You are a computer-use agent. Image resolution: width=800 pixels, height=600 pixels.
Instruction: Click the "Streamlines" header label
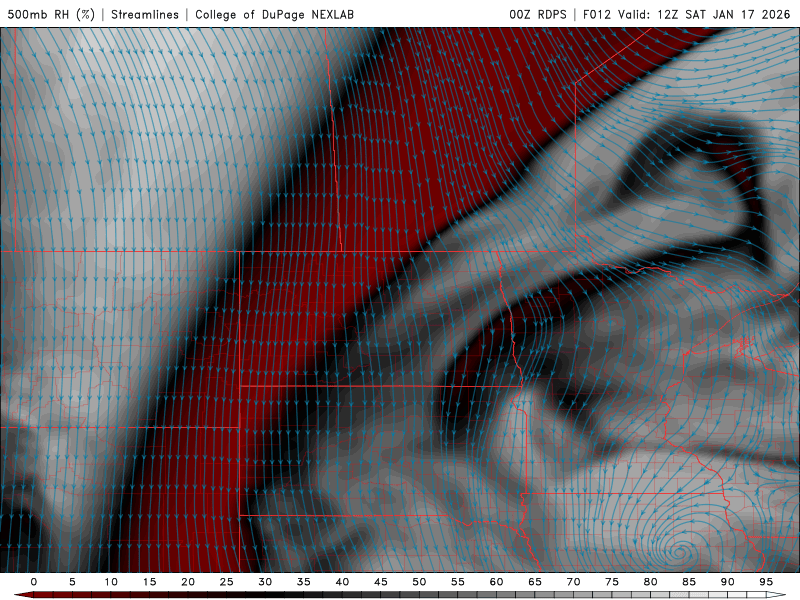[145, 14]
